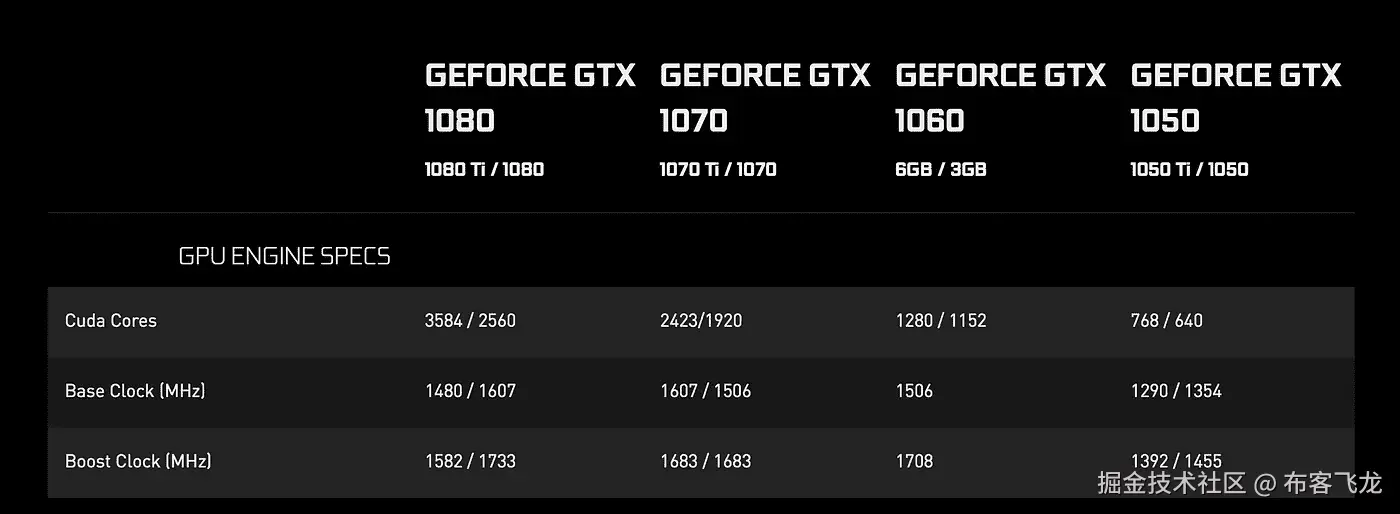1400x514 pixels.
Task: Click the Boost Clock (MHz) row label
Action: click(138, 461)
